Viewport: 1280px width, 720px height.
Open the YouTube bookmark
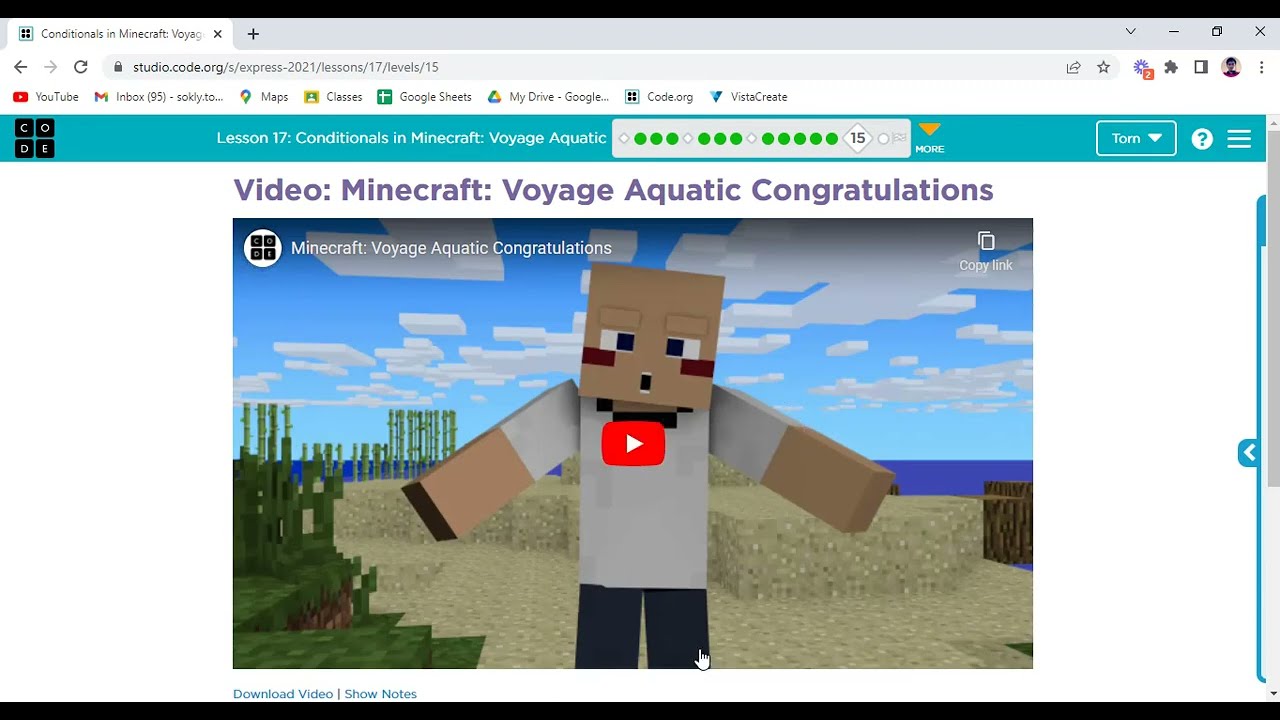tap(46, 97)
